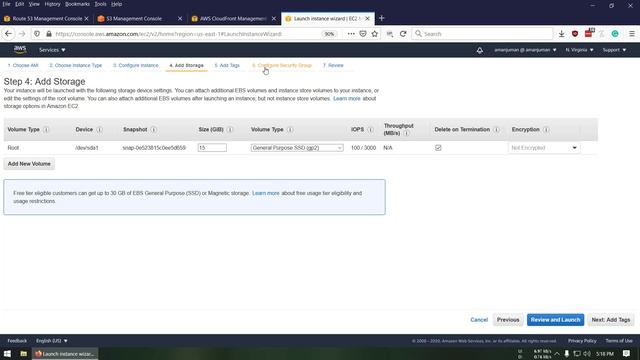
Task: Click the tracking protection shield icon
Action: (x=37, y=34)
